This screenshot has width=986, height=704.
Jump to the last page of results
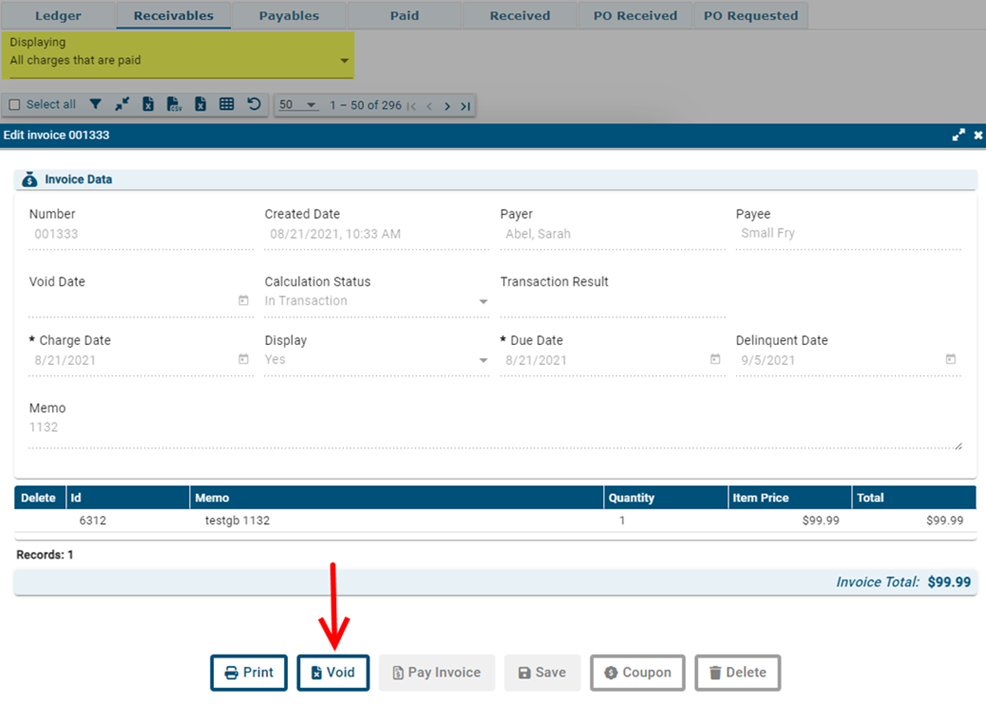465,106
